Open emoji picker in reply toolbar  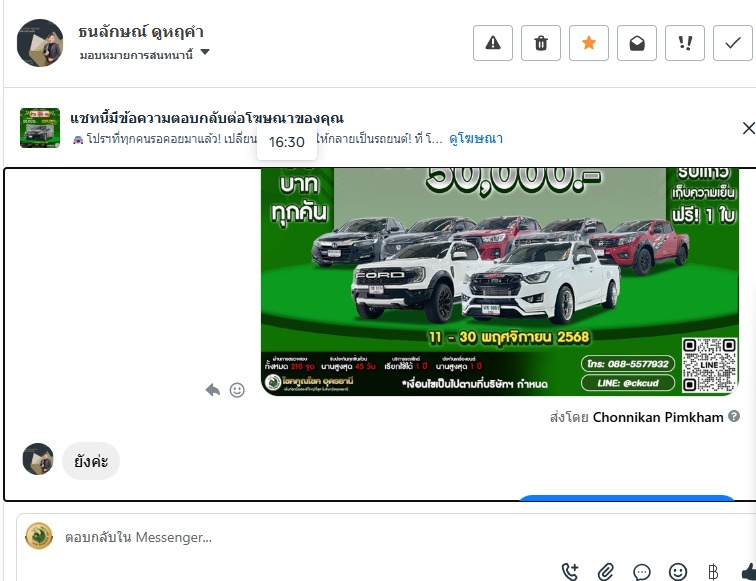(x=677, y=572)
